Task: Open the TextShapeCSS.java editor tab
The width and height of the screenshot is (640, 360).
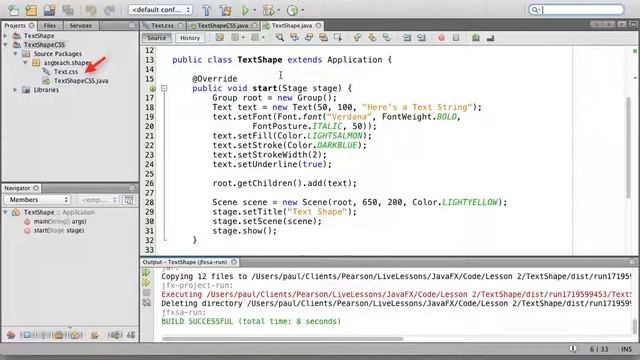Action: pos(222,25)
